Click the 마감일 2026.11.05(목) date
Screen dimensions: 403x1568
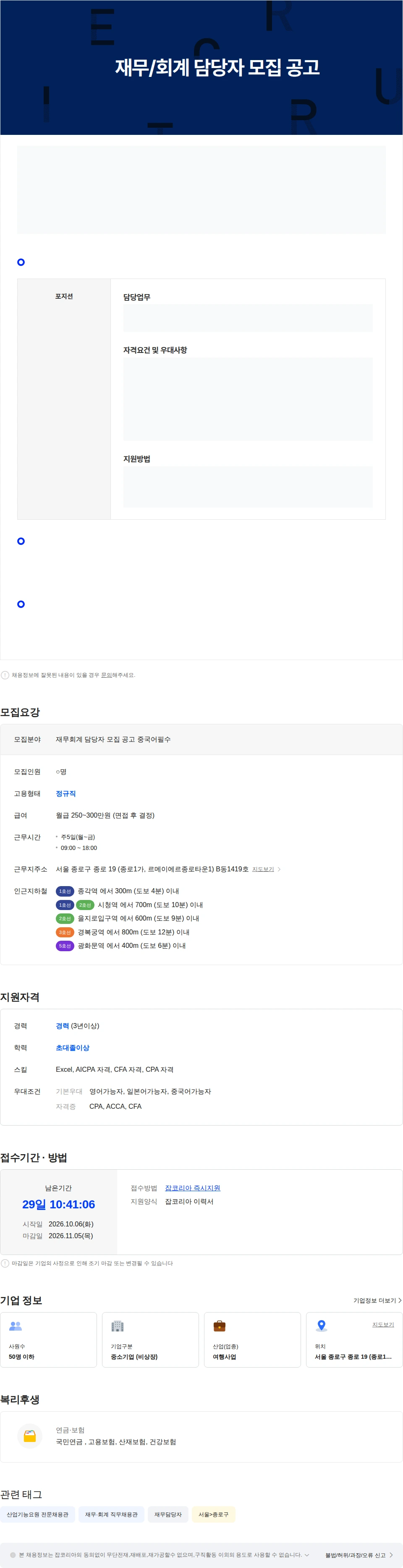pos(71,1236)
